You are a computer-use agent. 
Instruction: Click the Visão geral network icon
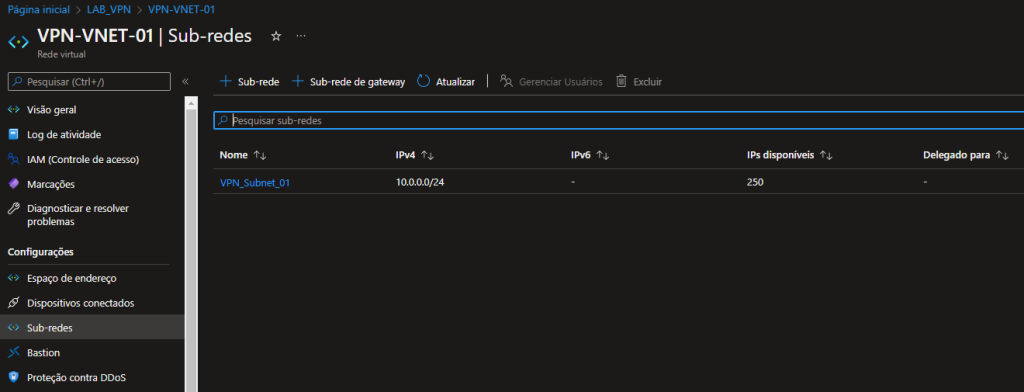[x=14, y=110]
